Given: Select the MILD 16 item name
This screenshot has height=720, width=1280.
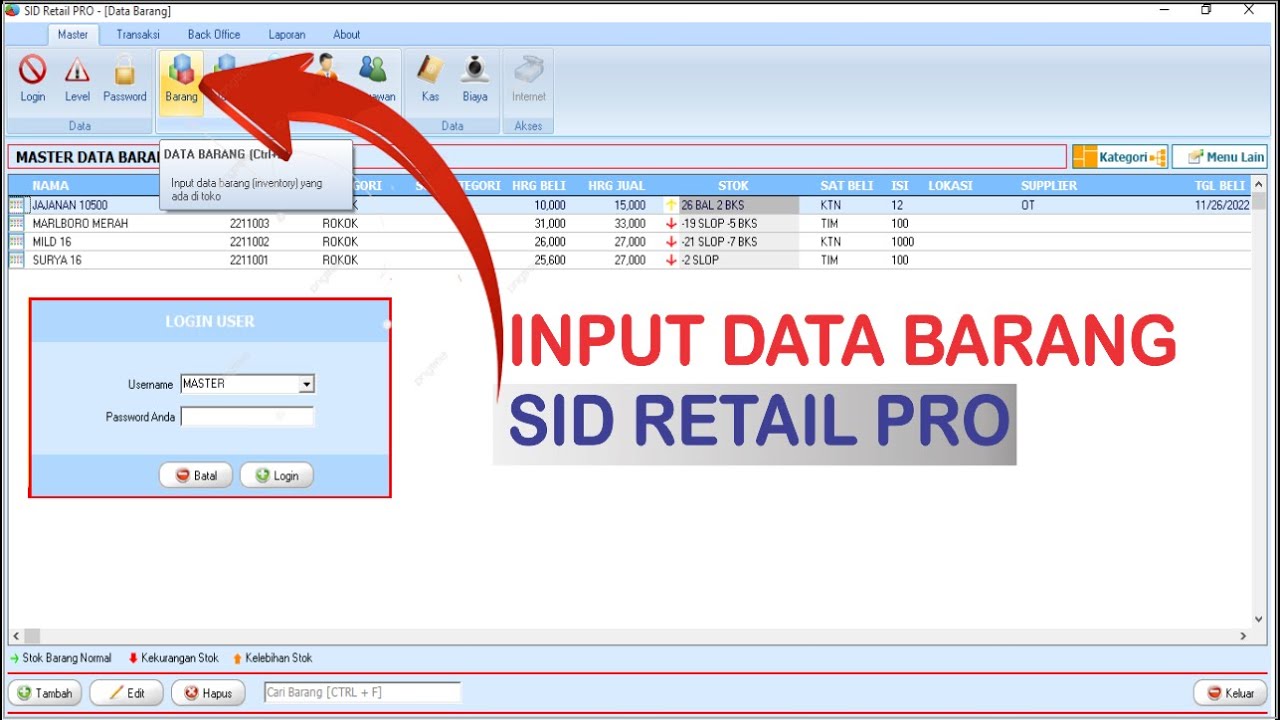Looking at the screenshot, I should click(52, 241).
